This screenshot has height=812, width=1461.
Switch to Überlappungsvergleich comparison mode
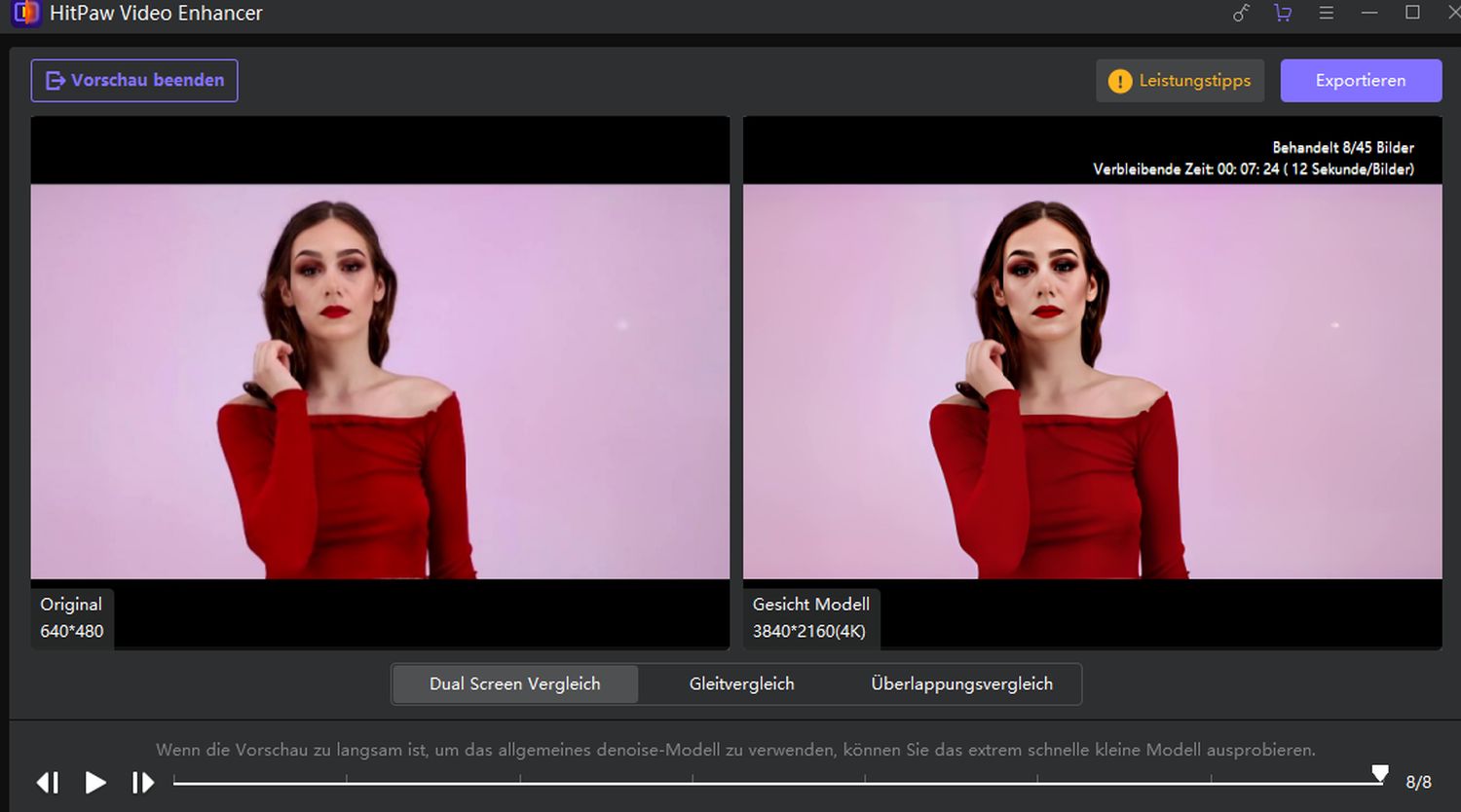pyautogui.click(x=961, y=683)
